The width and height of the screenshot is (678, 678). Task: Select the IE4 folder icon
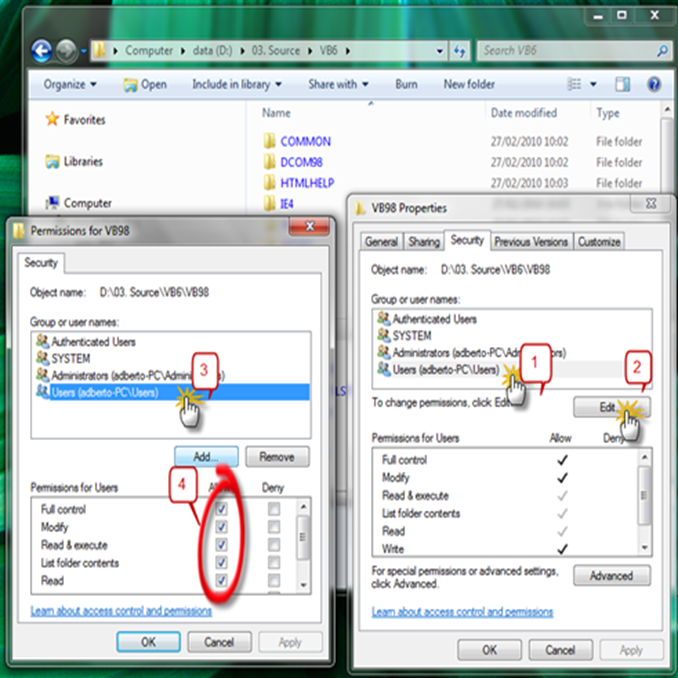click(x=269, y=203)
